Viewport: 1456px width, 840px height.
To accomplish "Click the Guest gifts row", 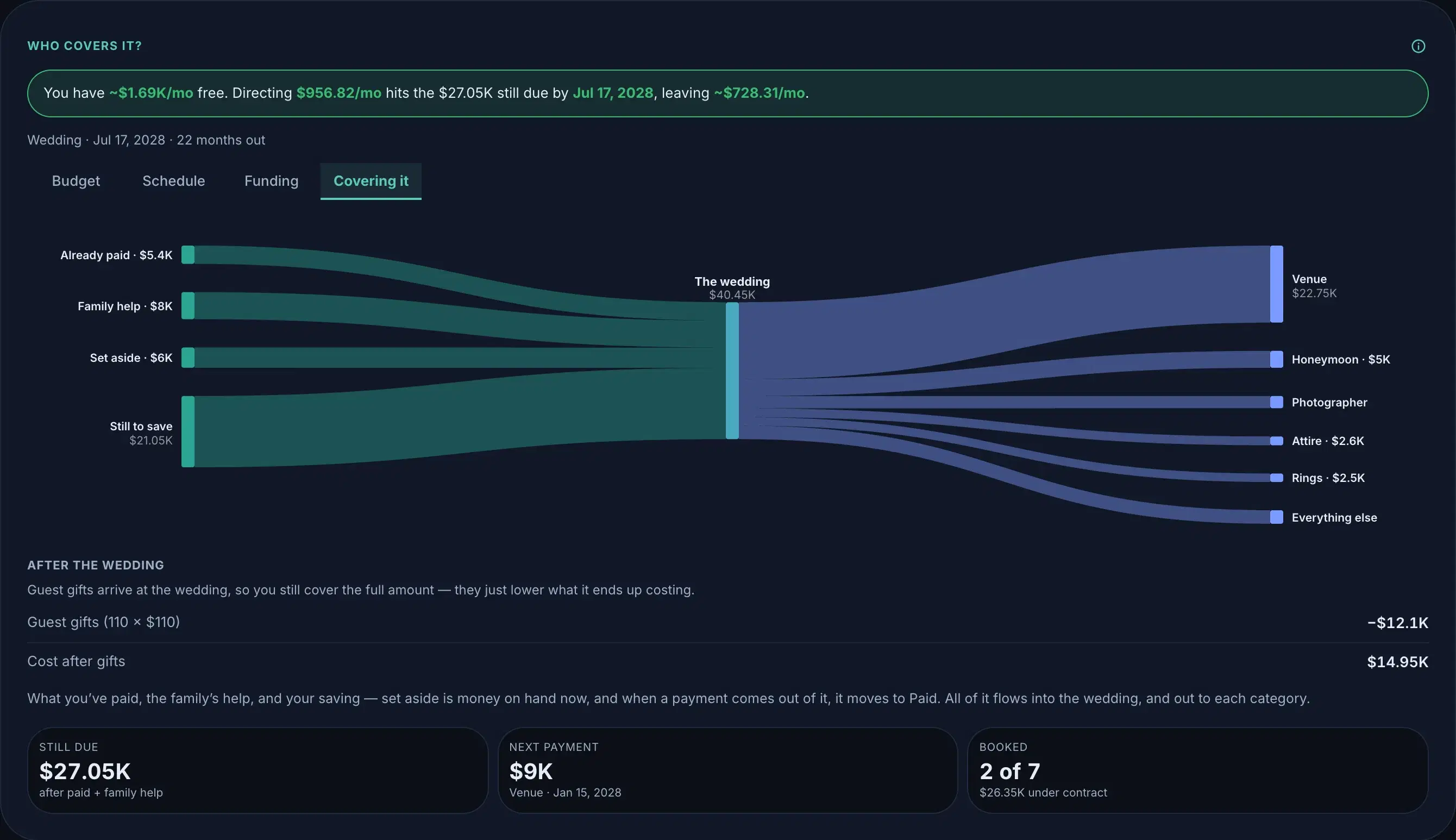I will click(727, 623).
